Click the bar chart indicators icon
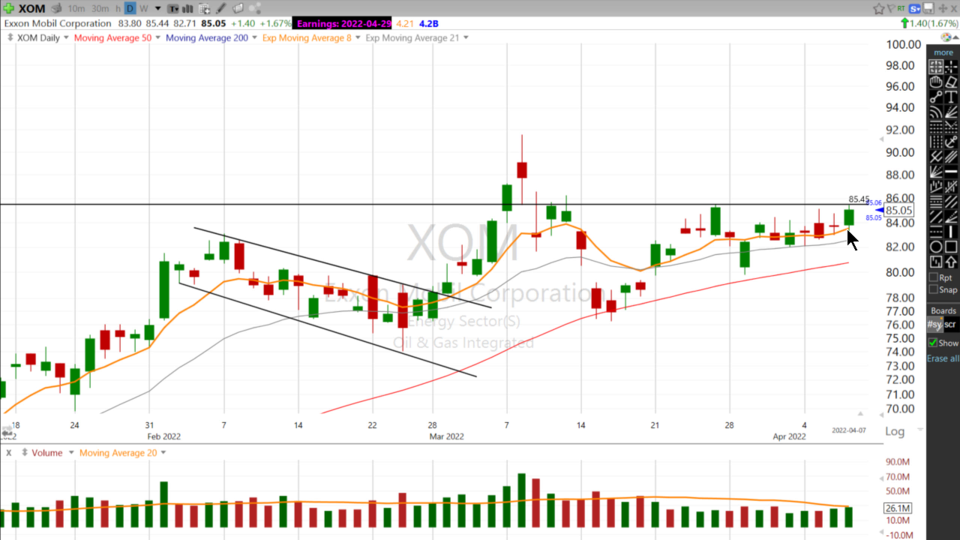The height and width of the screenshot is (540, 960). 187,9
